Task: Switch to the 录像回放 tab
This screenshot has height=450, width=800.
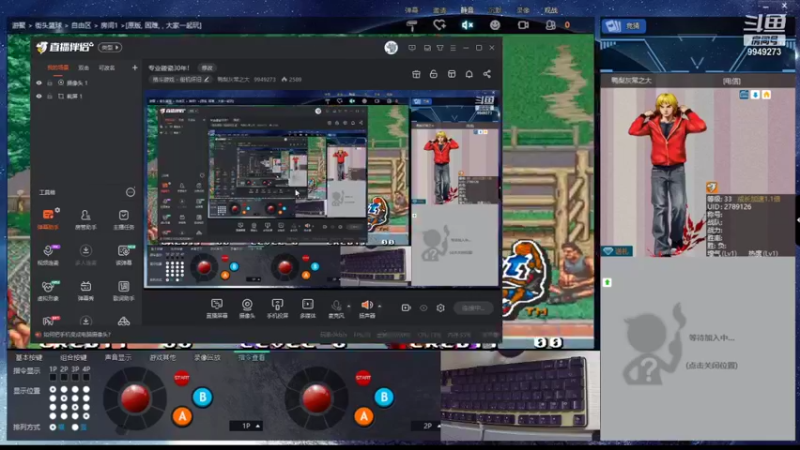Action: click(x=207, y=358)
